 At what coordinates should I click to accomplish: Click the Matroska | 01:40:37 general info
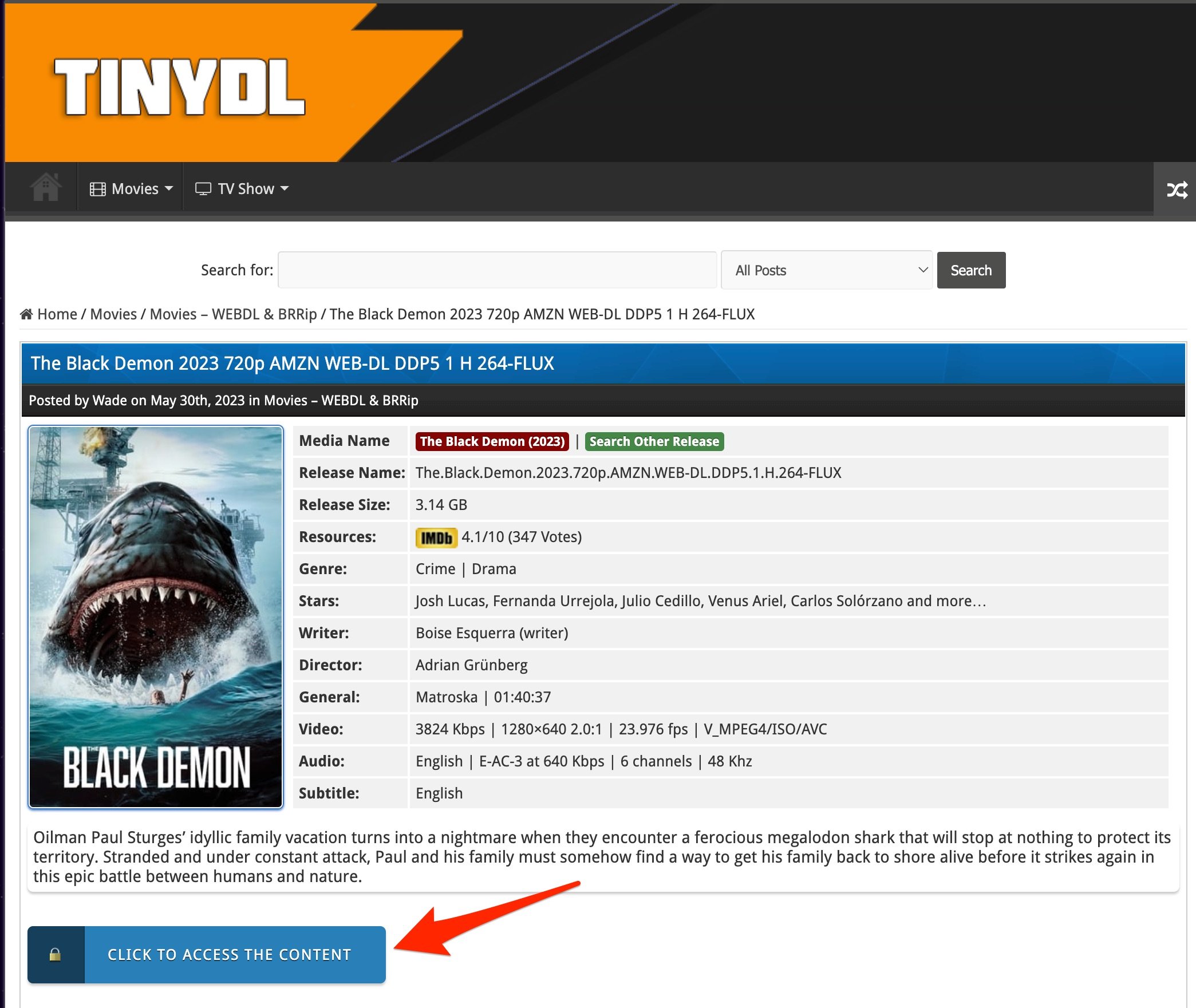[483, 697]
